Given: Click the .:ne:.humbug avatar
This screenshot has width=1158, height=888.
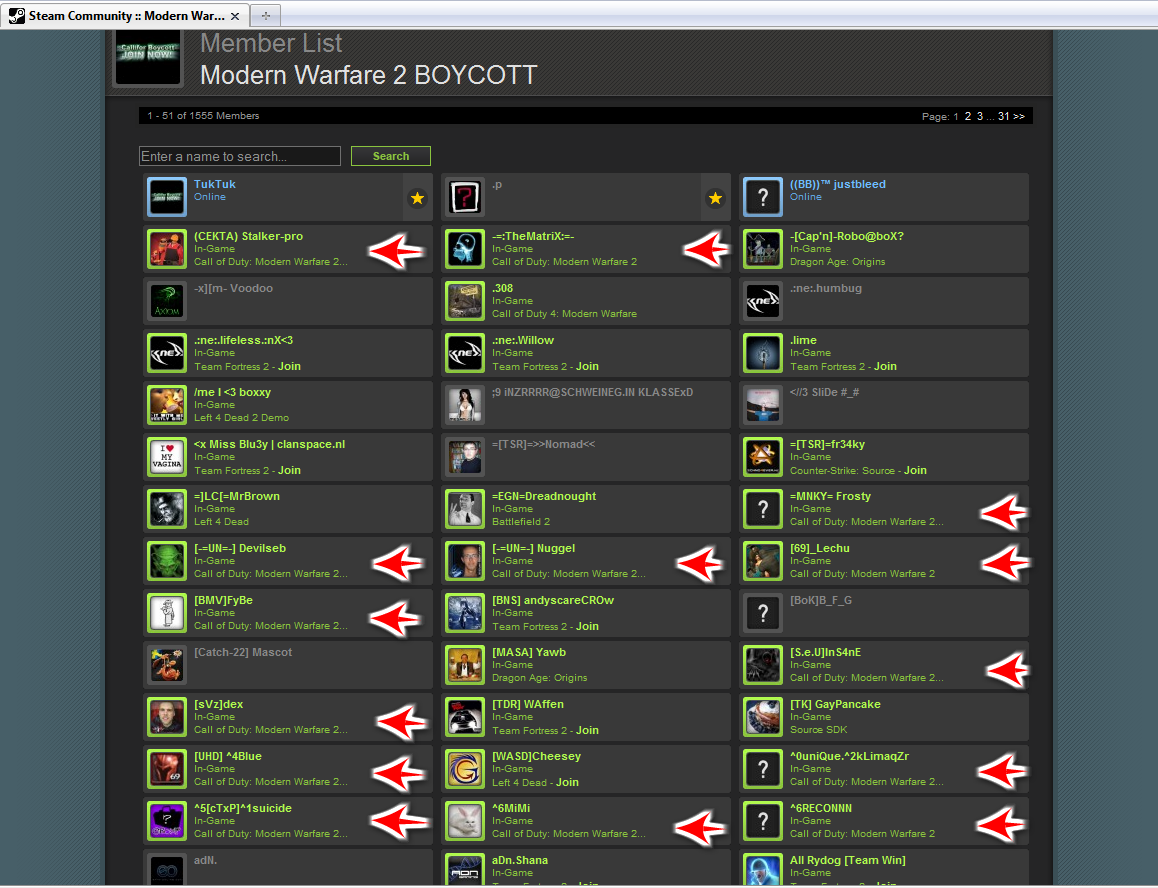Looking at the screenshot, I should click(x=762, y=300).
